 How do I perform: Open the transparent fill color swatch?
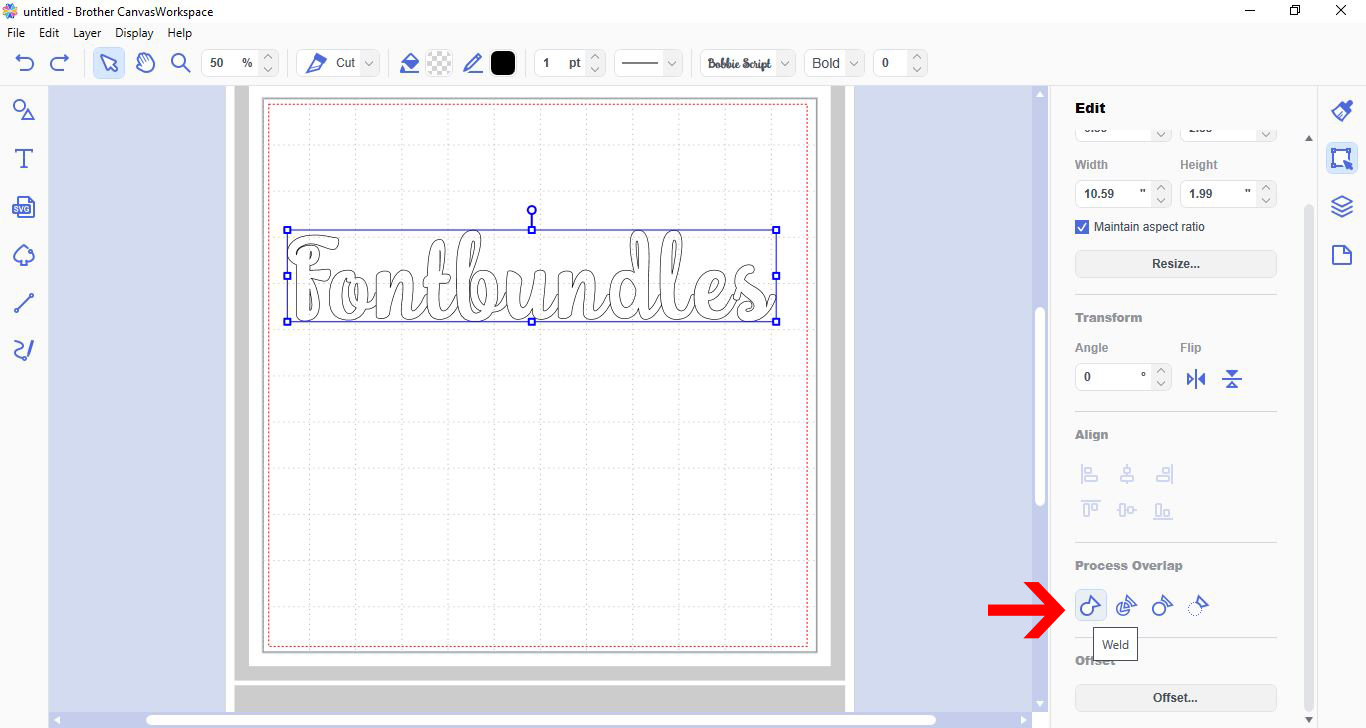(439, 63)
